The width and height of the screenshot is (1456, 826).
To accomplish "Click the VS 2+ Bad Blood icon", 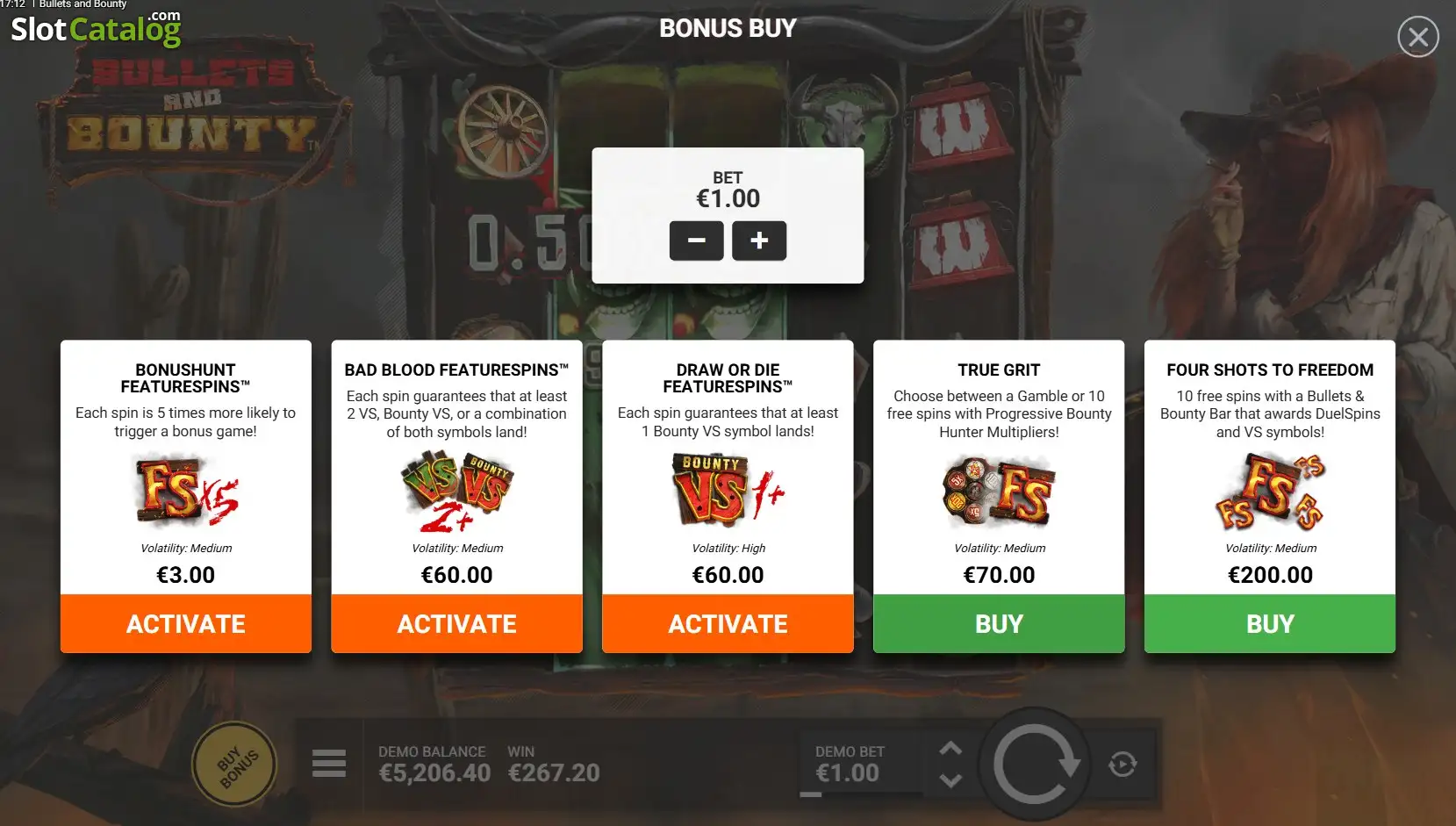I will [x=456, y=491].
